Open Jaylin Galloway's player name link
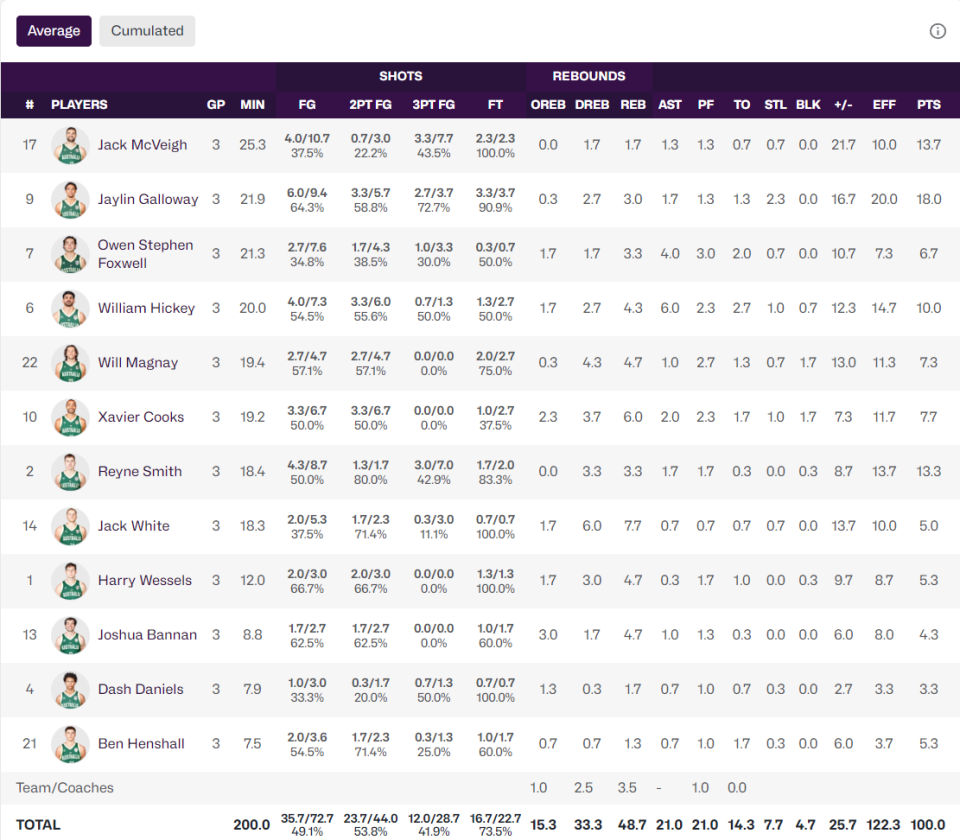Image resolution: width=960 pixels, height=840 pixels. 148,200
